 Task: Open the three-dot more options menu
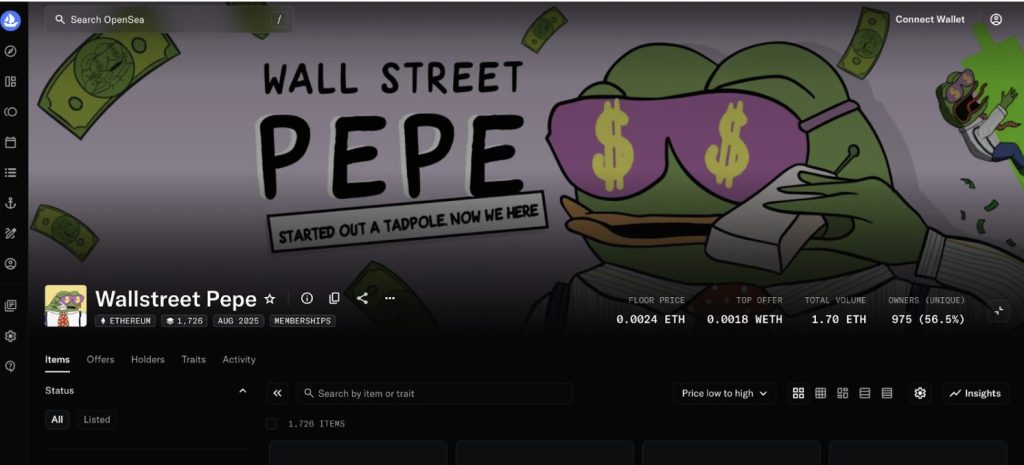point(390,298)
